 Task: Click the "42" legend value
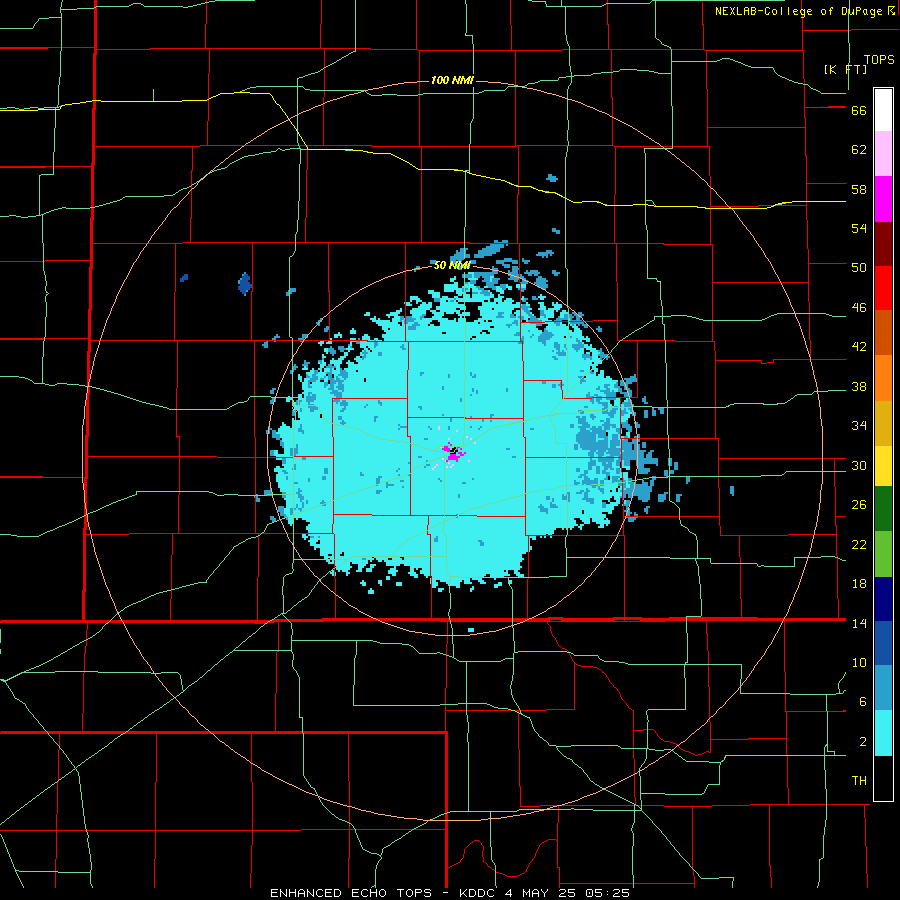[859, 347]
